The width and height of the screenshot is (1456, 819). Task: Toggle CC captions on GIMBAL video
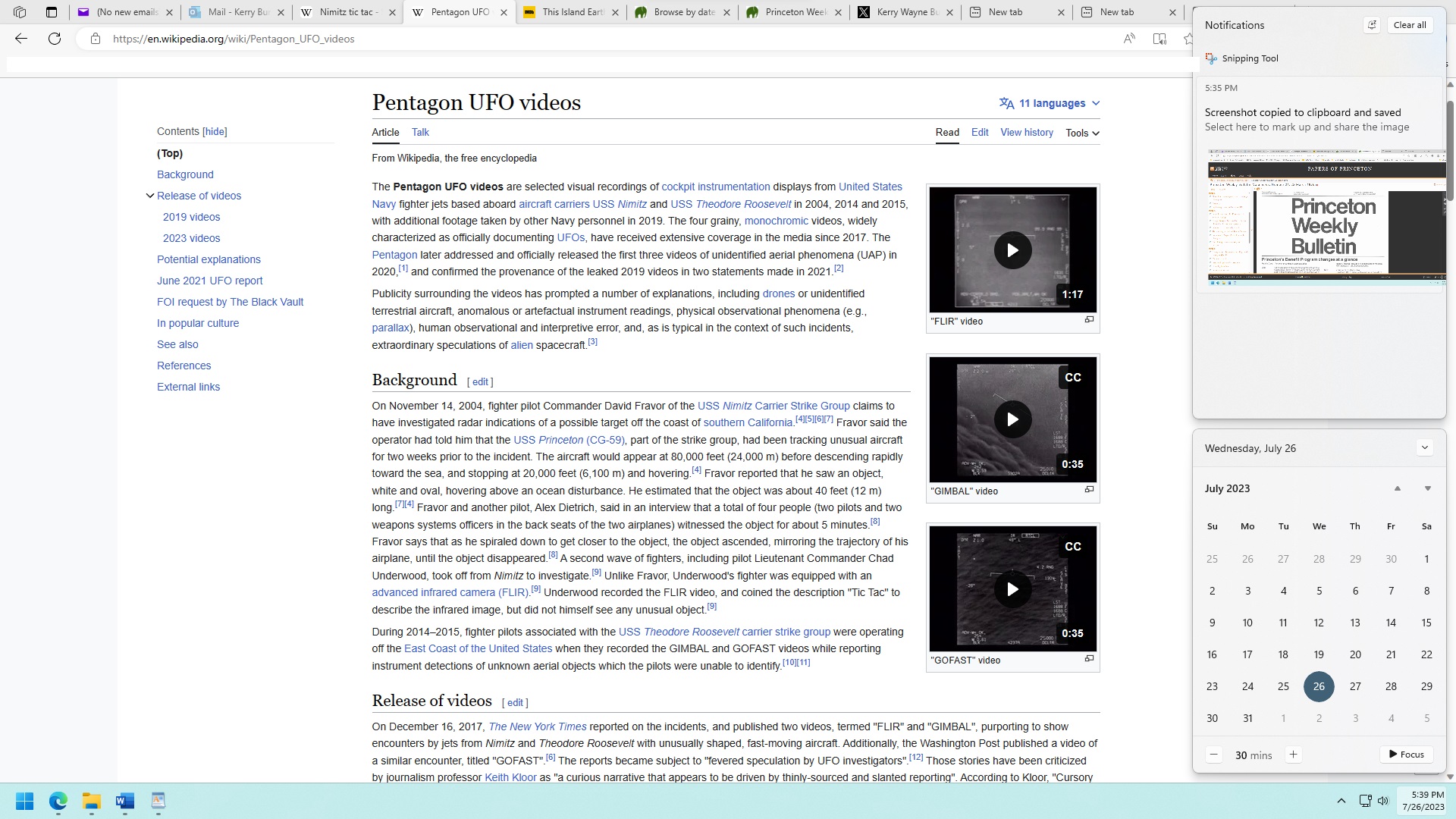1072,378
